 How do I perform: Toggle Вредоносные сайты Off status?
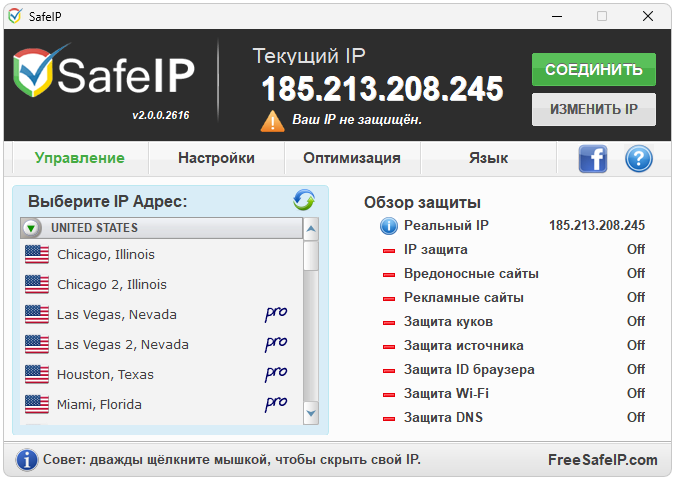tap(636, 273)
